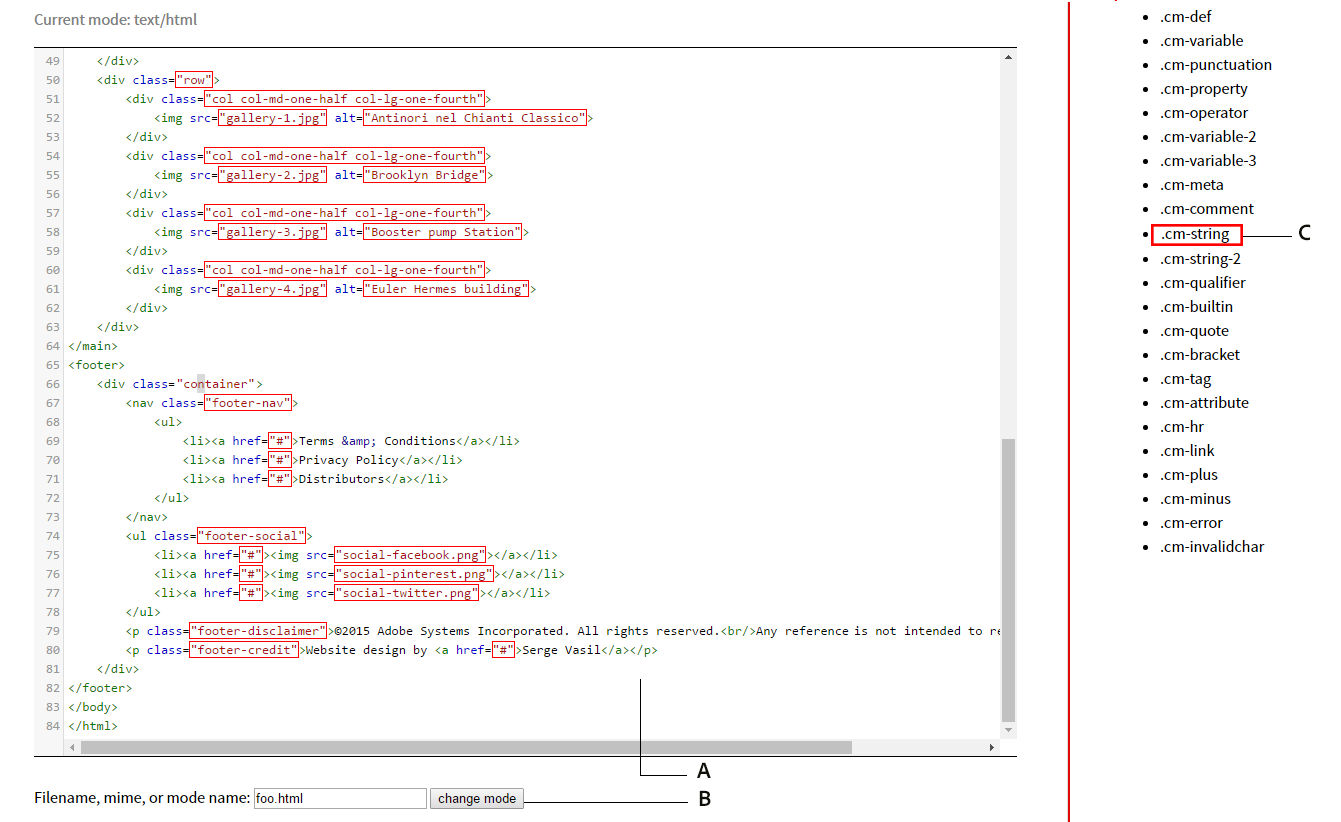
Task: Select the .cm-error class entry
Action: pyautogui.click(x=1192, y=522)
